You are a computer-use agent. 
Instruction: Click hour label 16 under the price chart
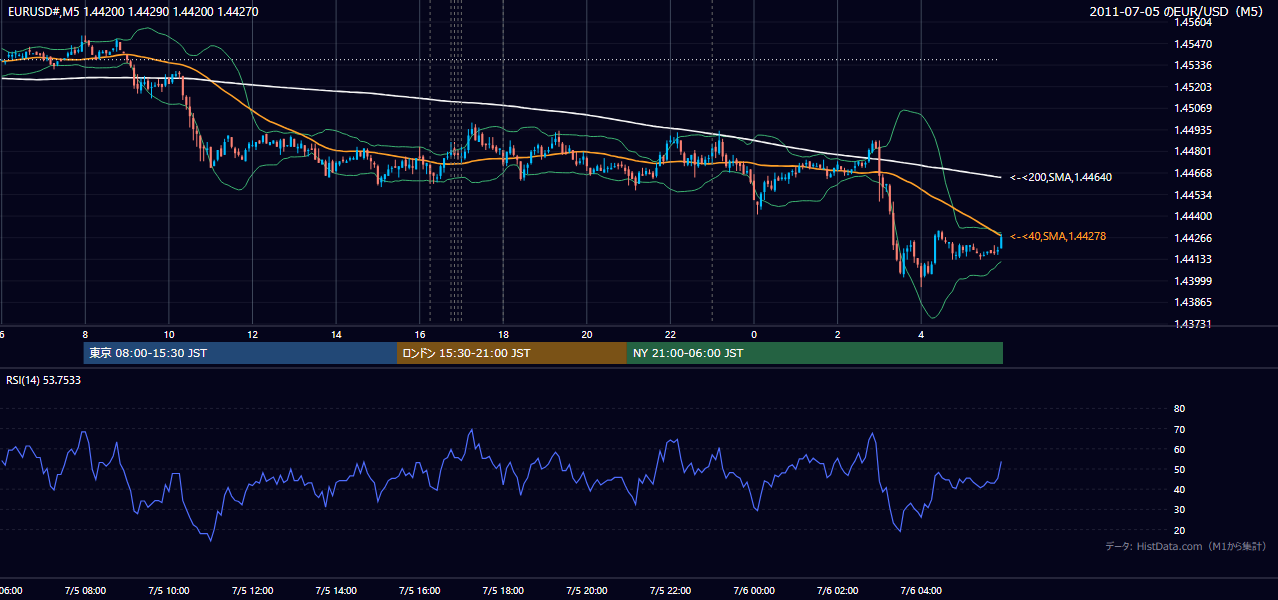[x=420, y=335]
